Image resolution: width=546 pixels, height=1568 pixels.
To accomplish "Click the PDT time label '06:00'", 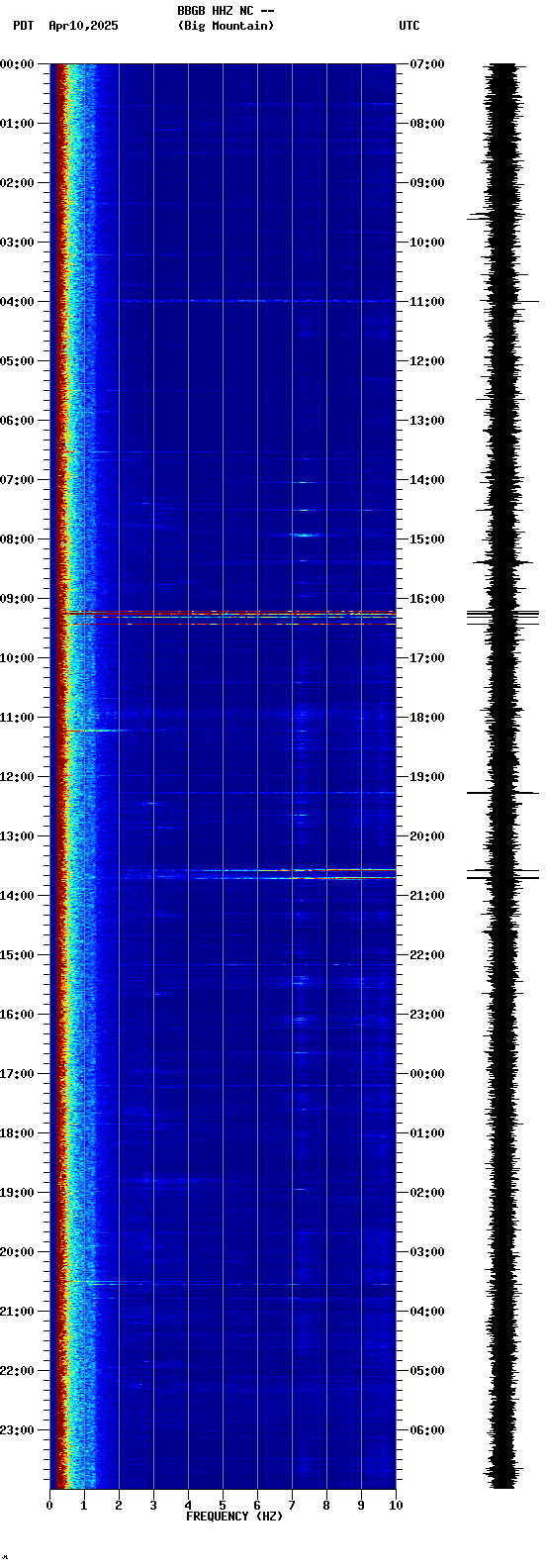I will click(17, 421).
